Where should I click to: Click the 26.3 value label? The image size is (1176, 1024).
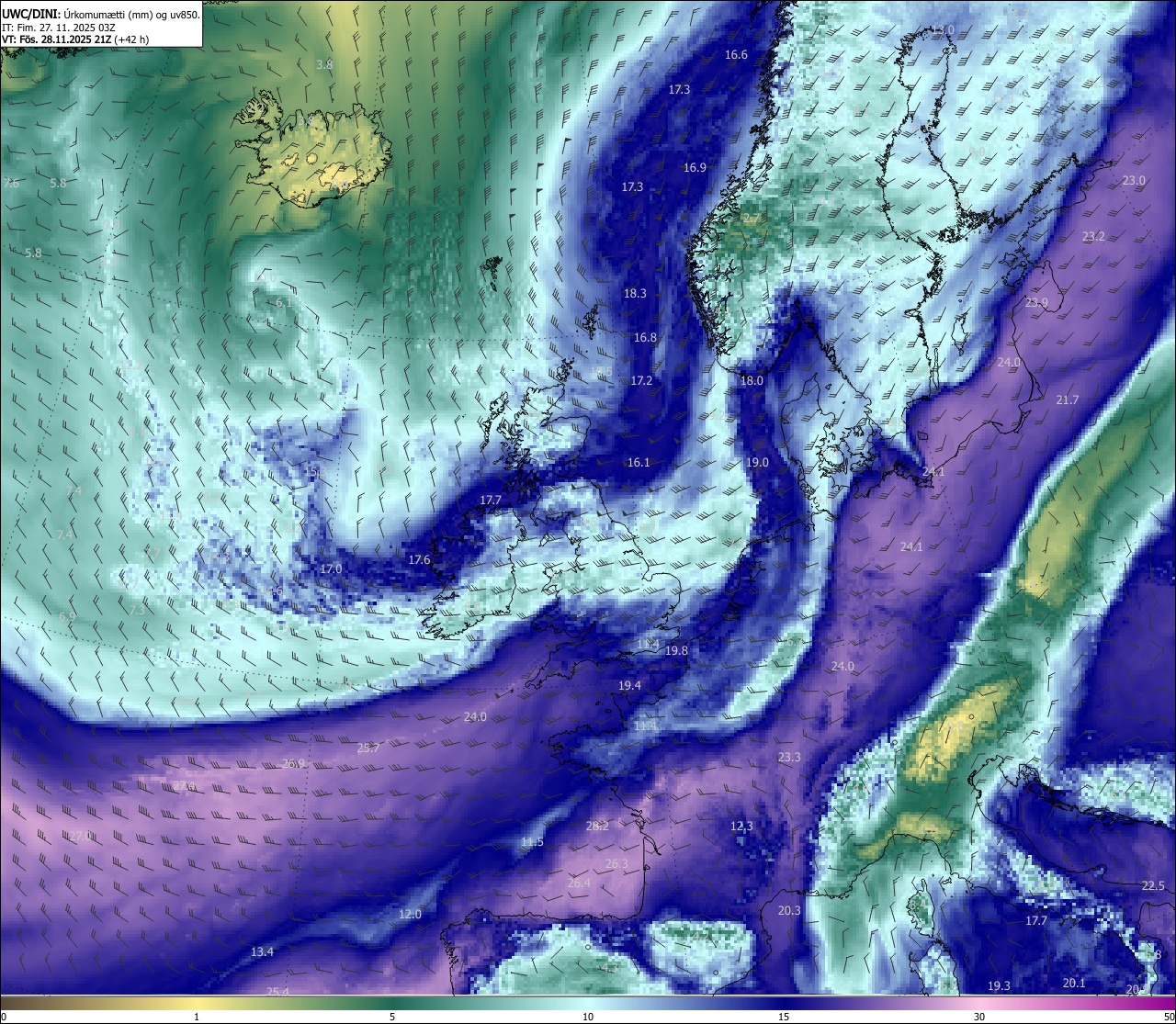tap(616, 864)
